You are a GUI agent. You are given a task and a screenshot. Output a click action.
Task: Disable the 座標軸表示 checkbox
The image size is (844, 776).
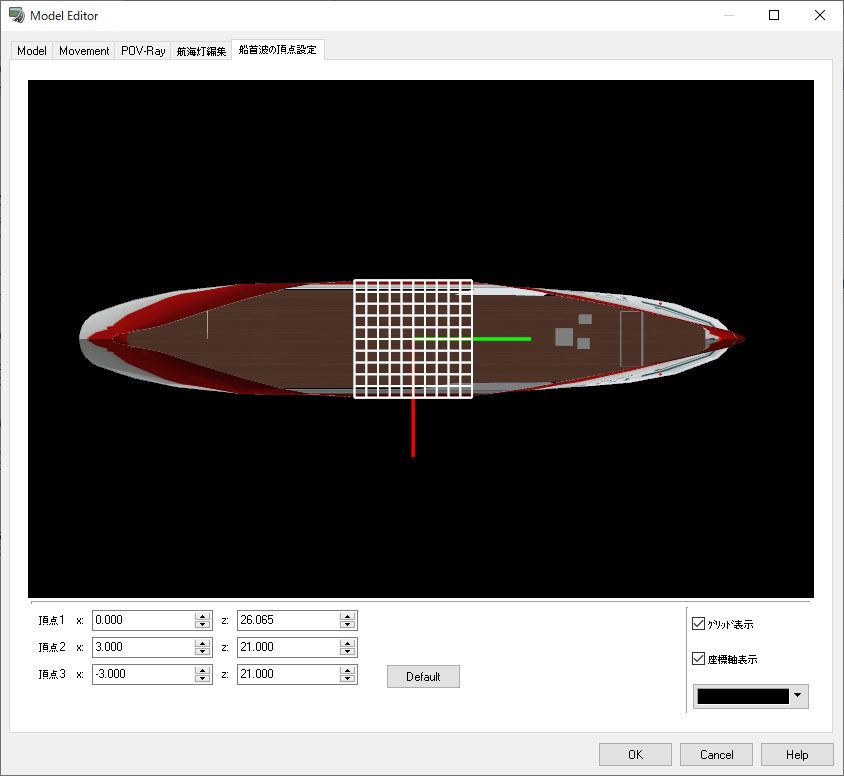699,659
